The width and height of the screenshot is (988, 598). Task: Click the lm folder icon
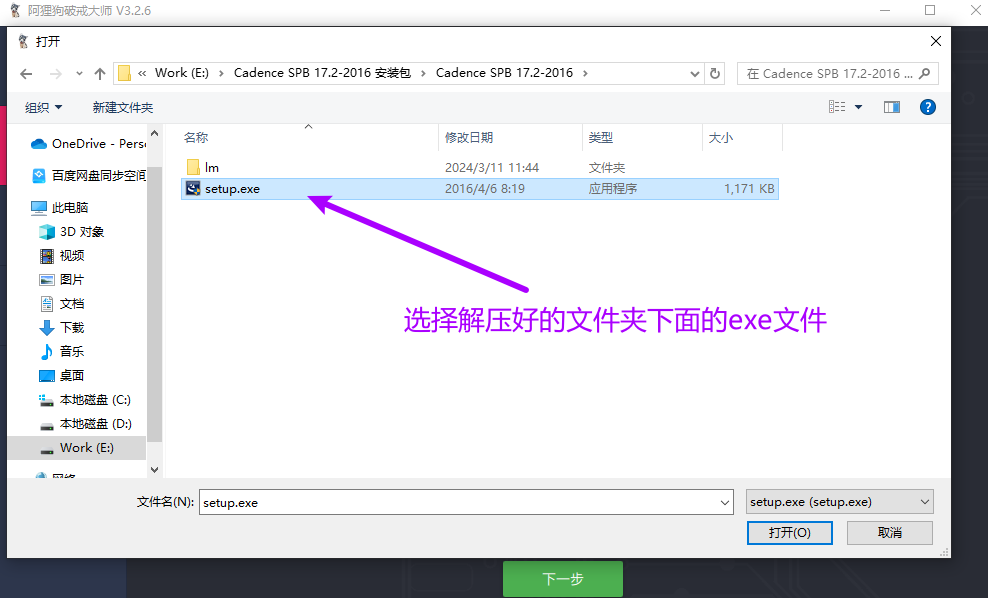[193, 167]
